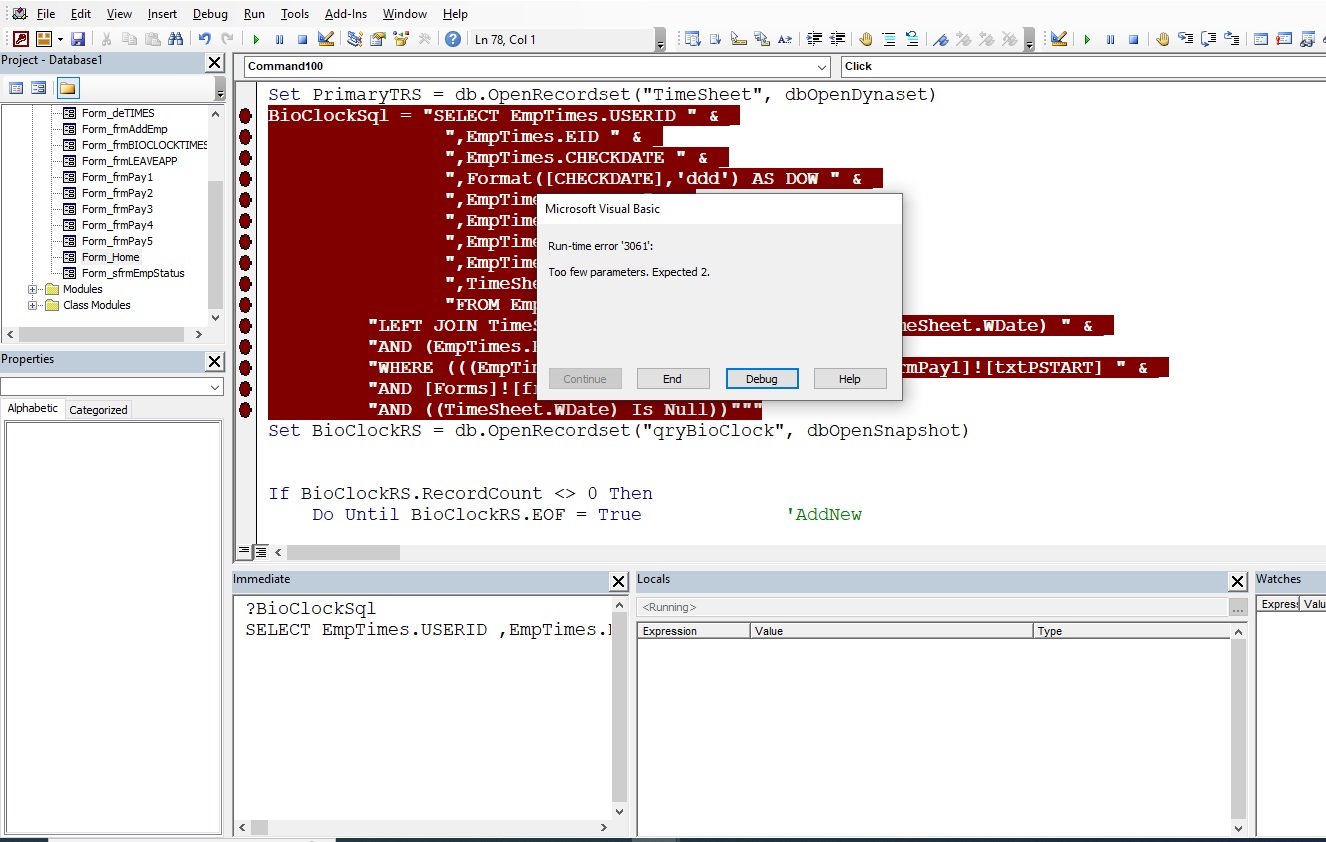Open the Object Browser icon
Viewport: 1326px width, 842px height.
(401, 39)
